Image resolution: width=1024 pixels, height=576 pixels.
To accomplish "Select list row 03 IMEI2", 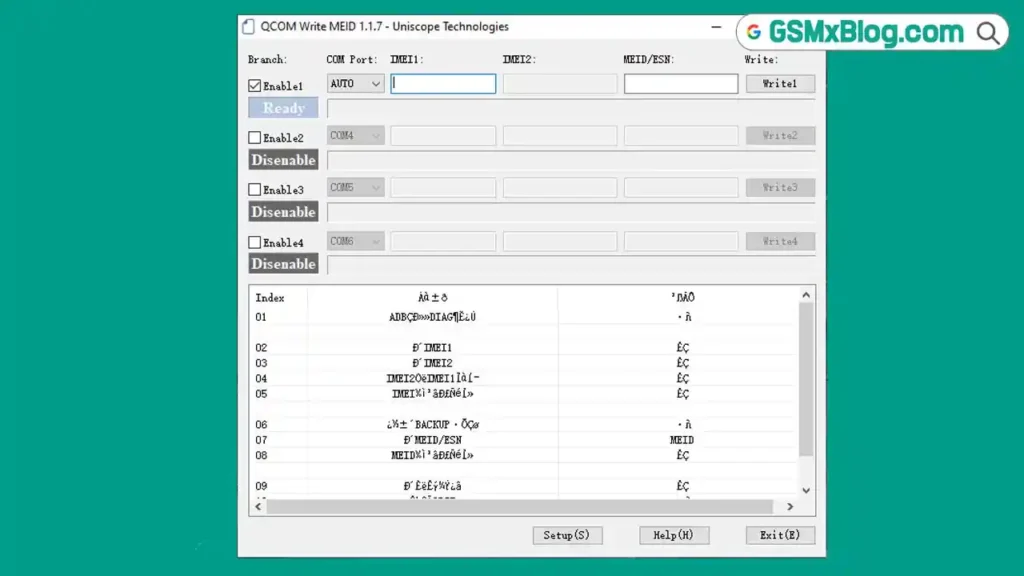I will (524, 363).
